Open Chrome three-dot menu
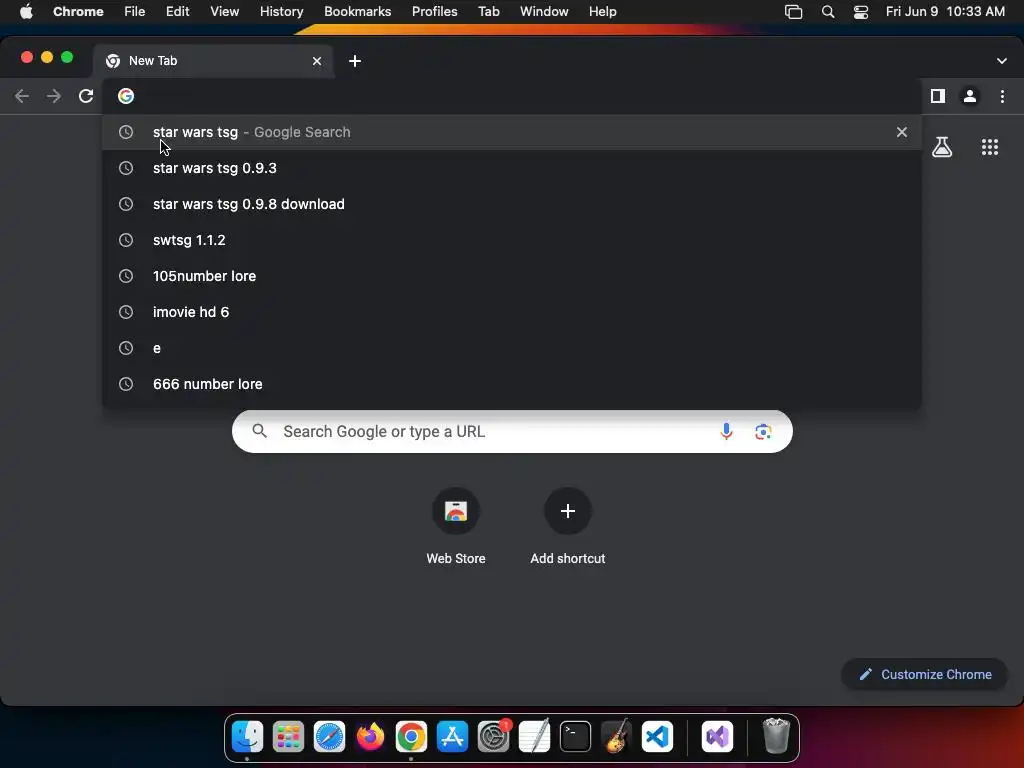Image resolution: width=1024 pixels, height=768 pixels. coord(1002,96)
